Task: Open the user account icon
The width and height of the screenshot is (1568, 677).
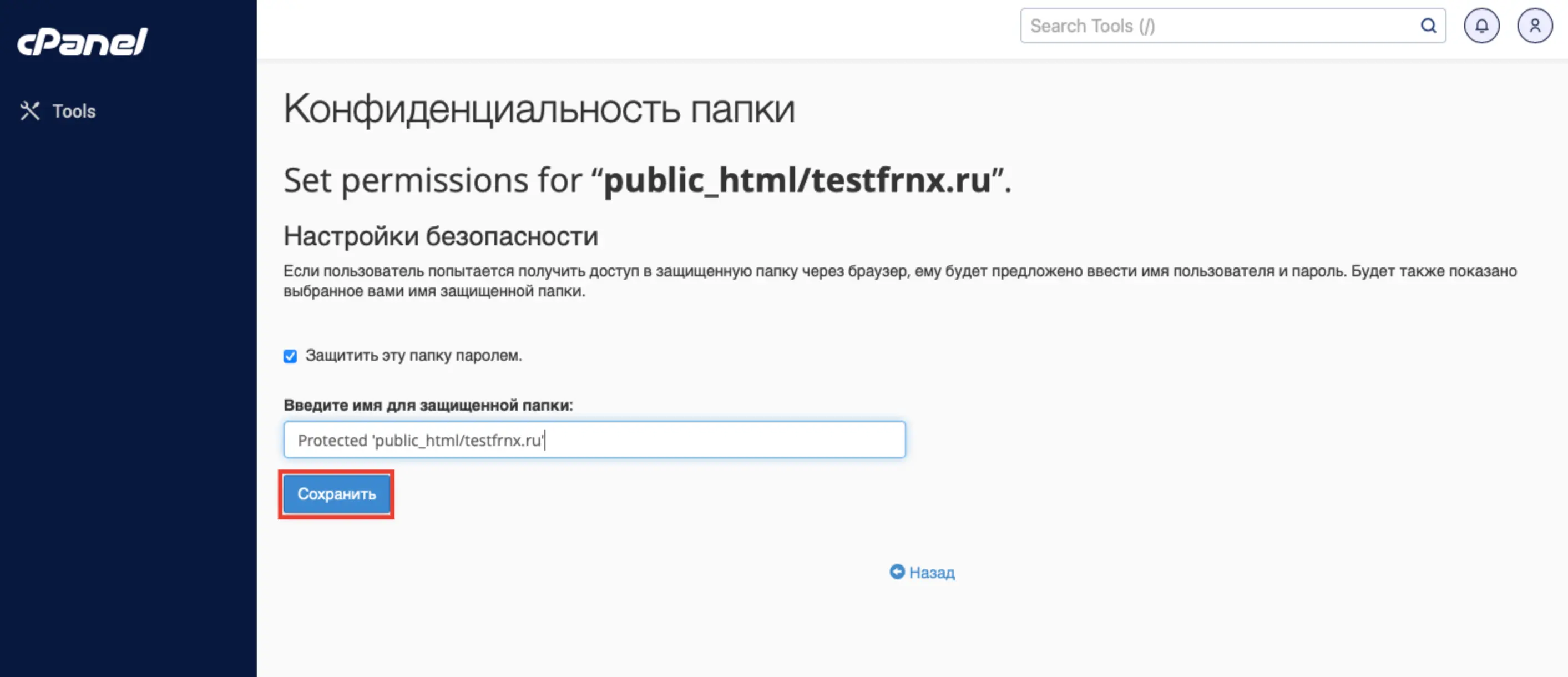Action: [x=1535, y=26]
